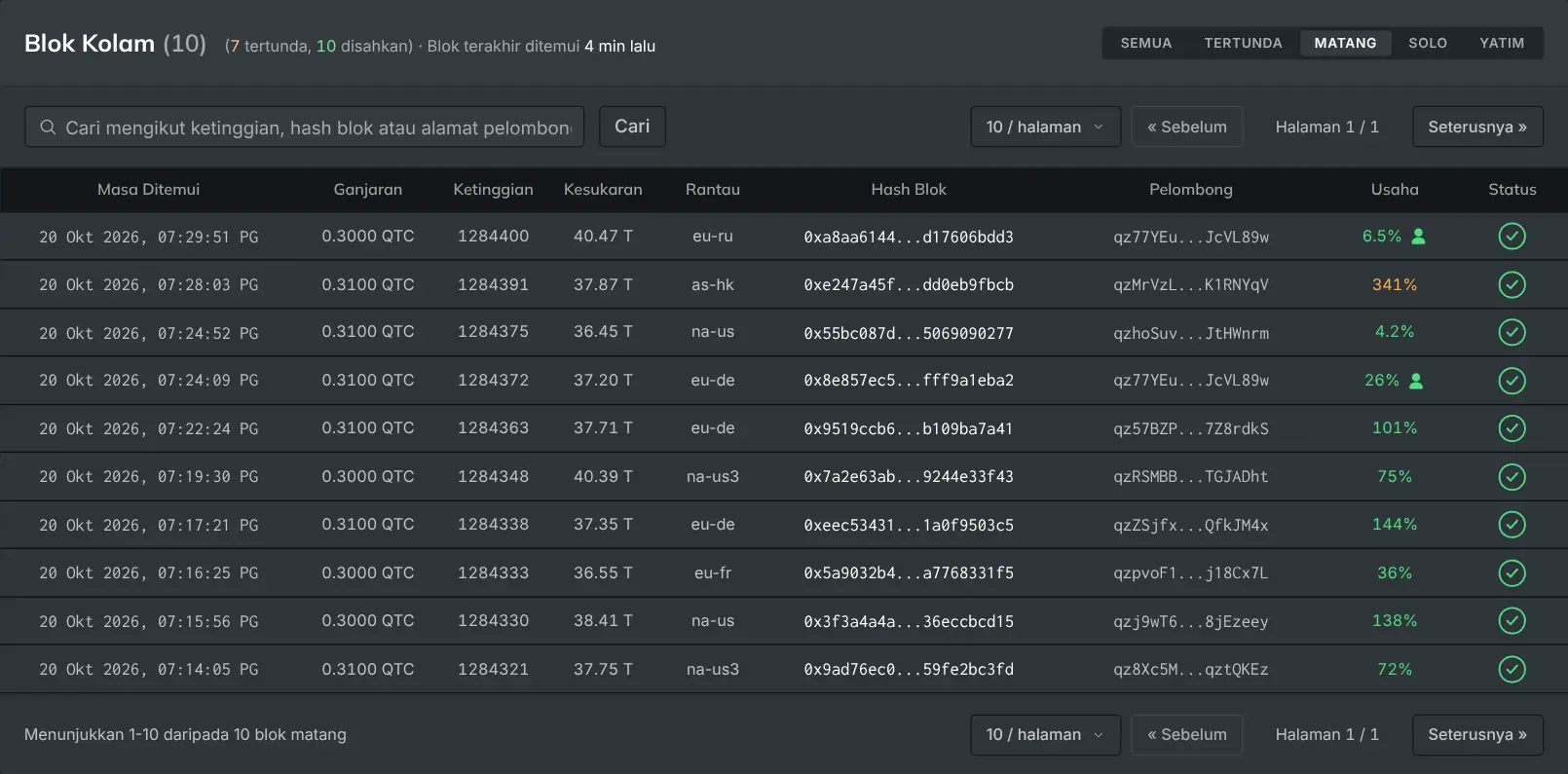Click the search magnifier icon
This screenshot has height=774, width=1568.
pyautogui.click(x=47, y=128)
